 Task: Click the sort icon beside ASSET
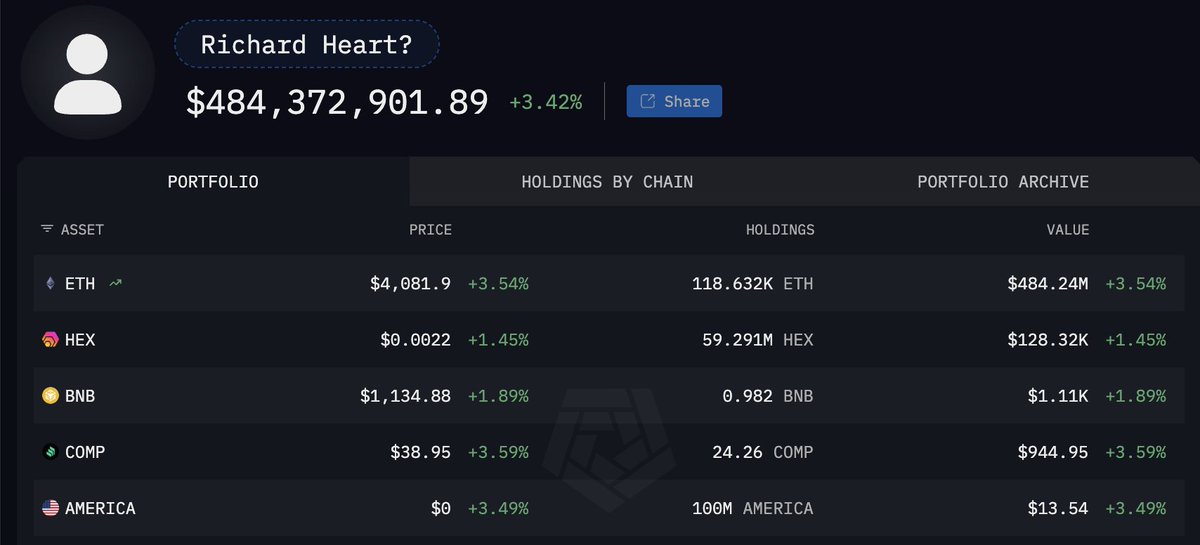pyautogui.click(x=46, y=230)
